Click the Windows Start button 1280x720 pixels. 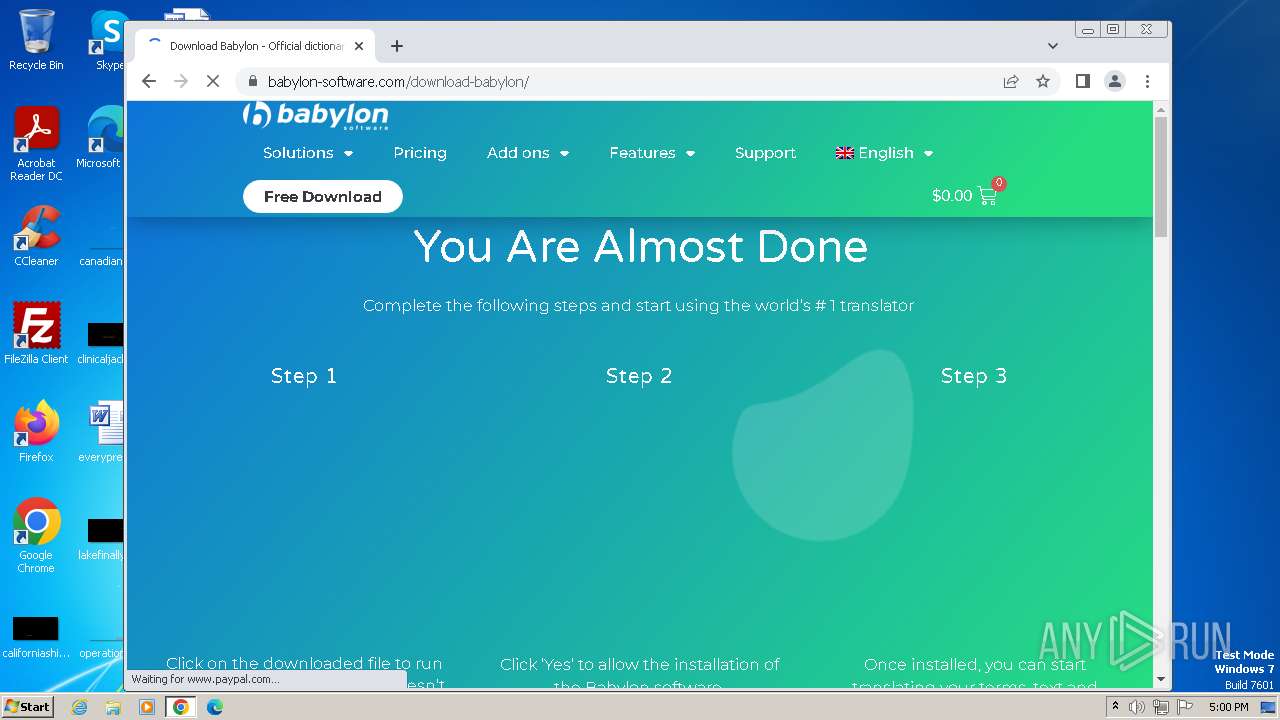point(28,706)
